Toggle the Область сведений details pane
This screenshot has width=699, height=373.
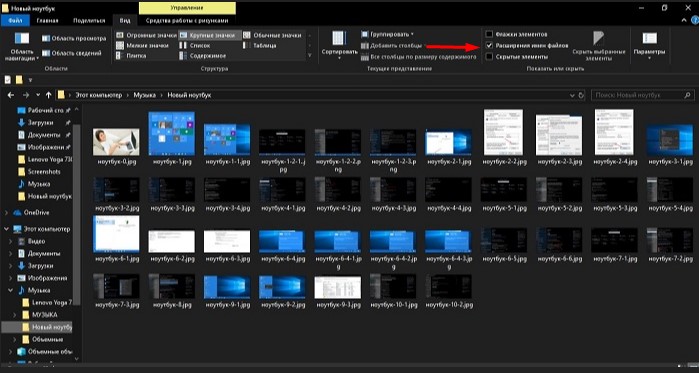point(72,53)
